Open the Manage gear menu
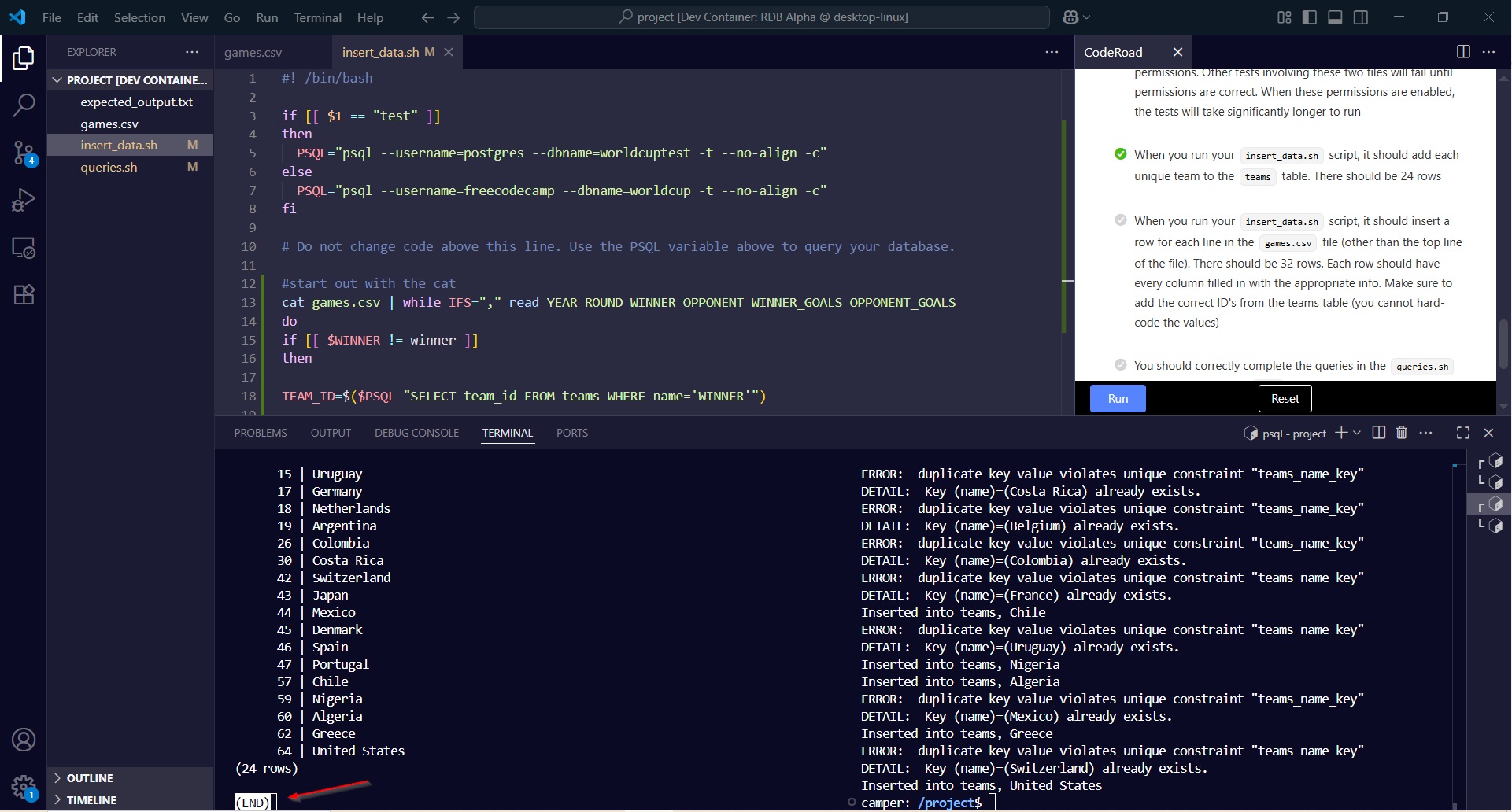 (x=24, y=788)
